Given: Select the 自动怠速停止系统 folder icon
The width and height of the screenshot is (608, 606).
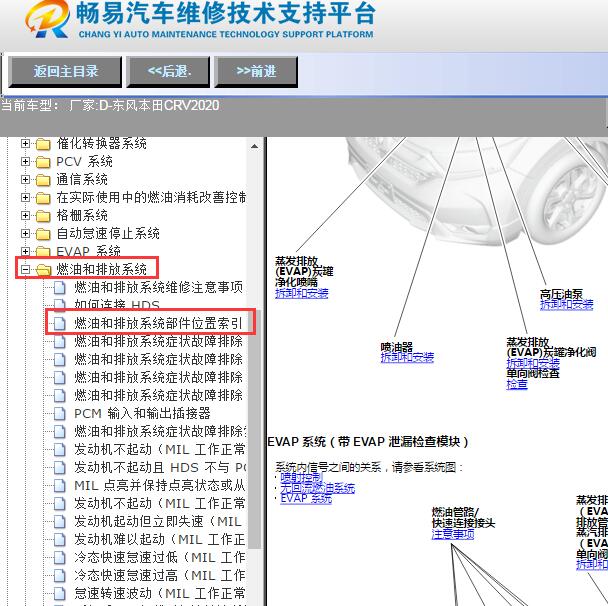Looking at the screenshot, I should 43,234.
